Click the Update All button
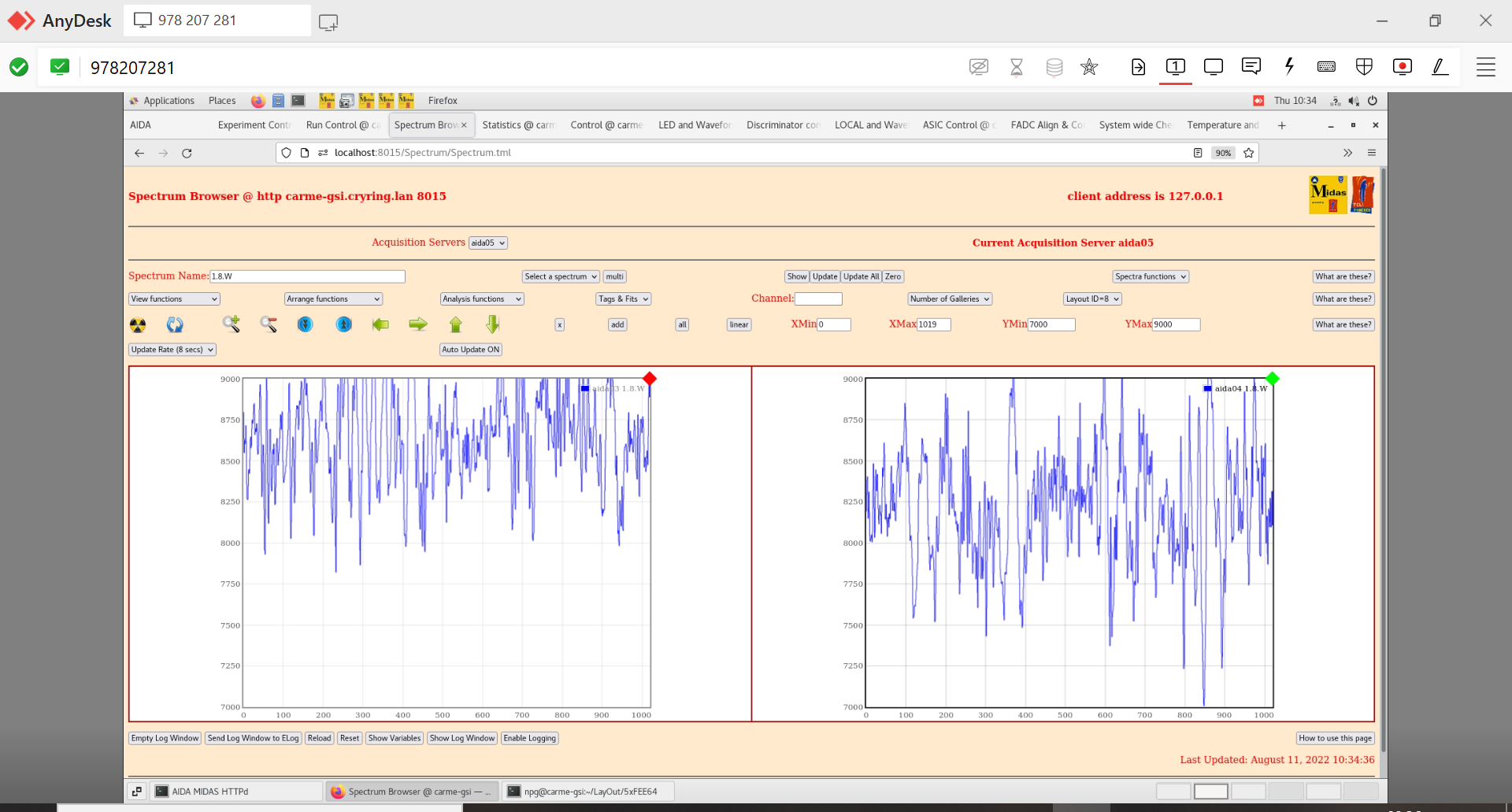The width and height of the screenshot is (1512, 812). point(861,276)
